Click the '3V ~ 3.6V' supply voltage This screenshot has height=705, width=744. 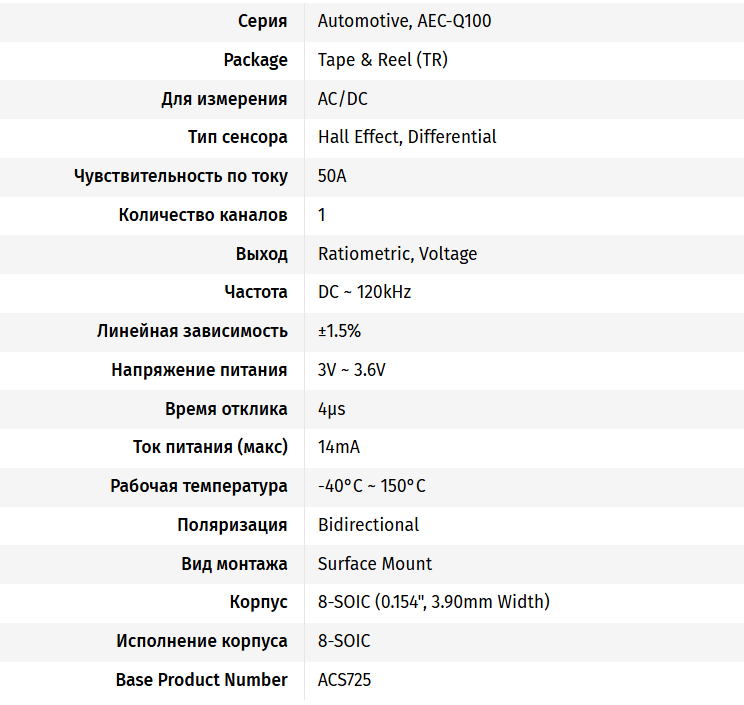point(351,370)
